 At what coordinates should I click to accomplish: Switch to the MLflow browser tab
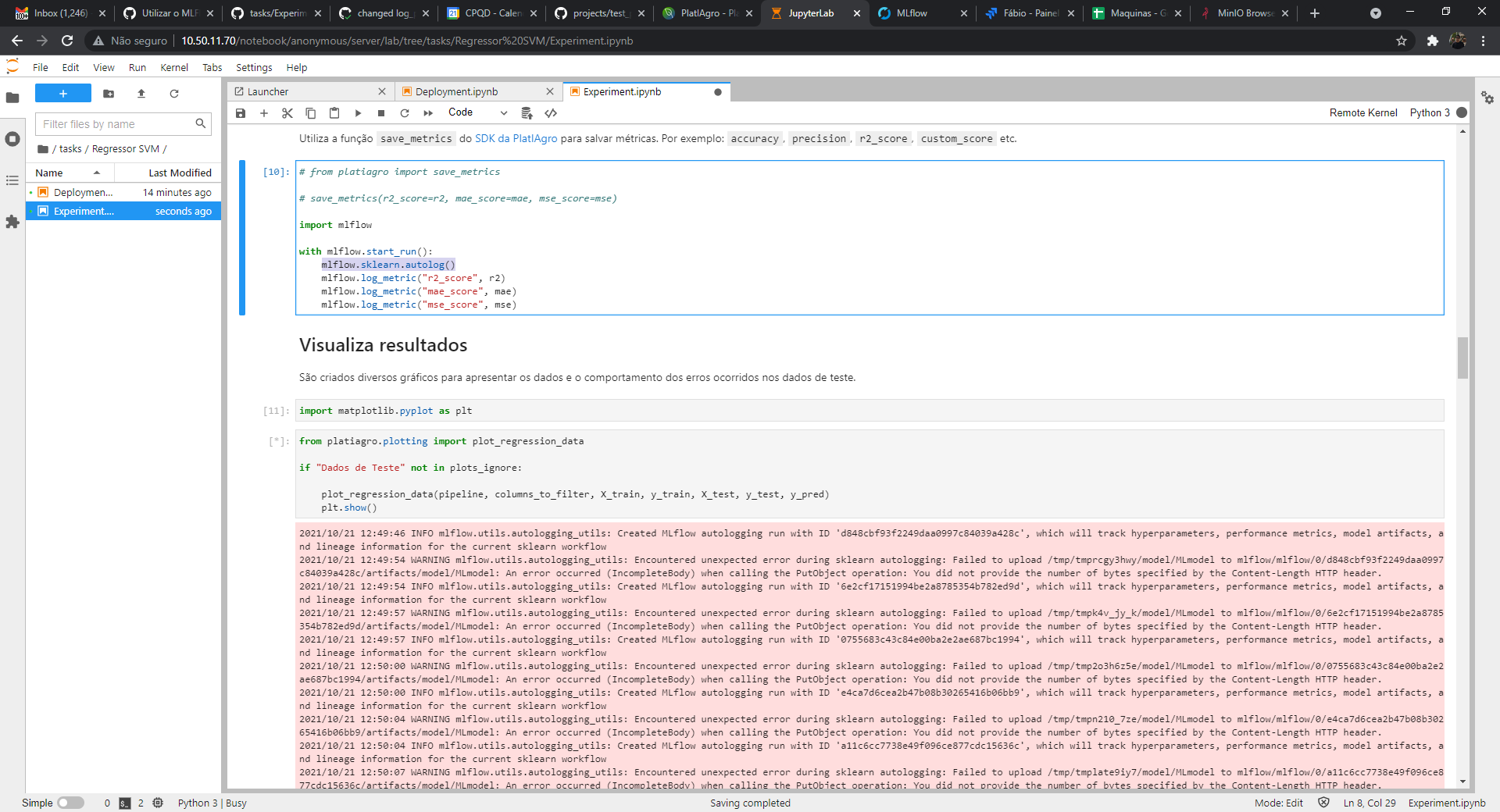coord(922,13)
